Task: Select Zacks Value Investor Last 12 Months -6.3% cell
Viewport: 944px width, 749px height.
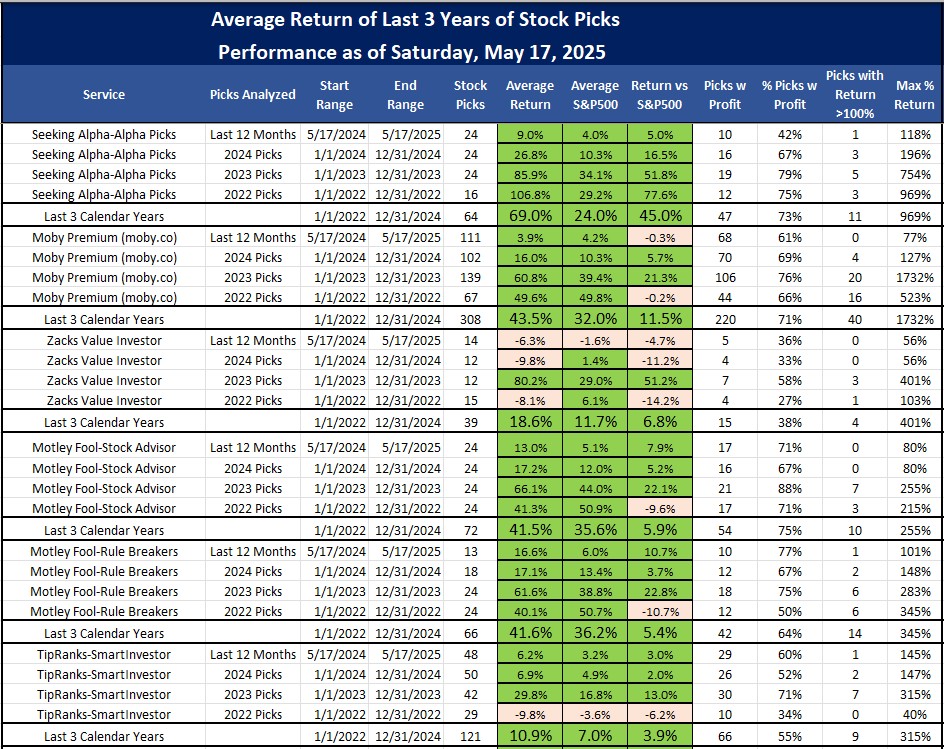Action: coord(530,340)
